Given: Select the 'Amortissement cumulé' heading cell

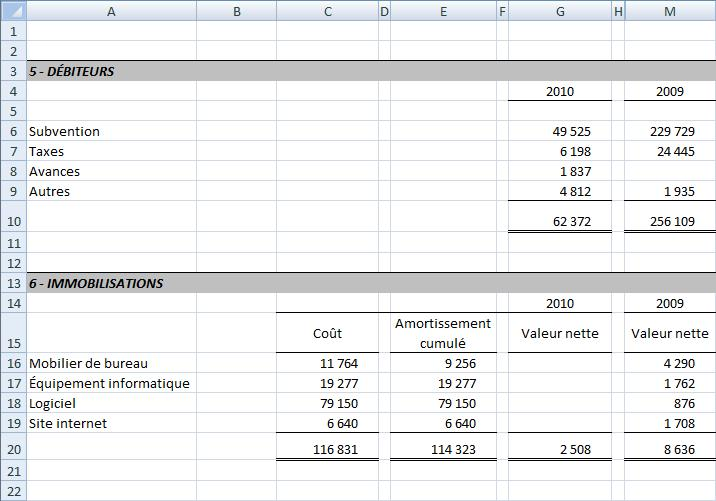Looking at the screenshot, I should click(x=443, y=333).
